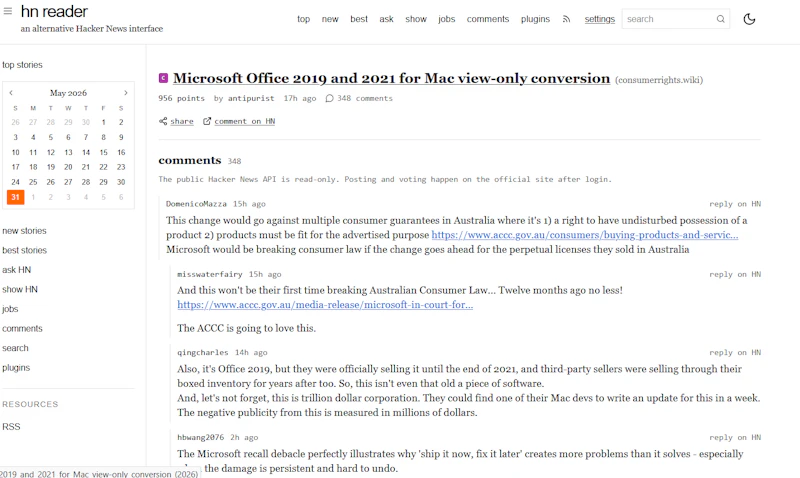Click comment on HN link
This screenshot has height=478, width=800.
click(x=244, y=121)
